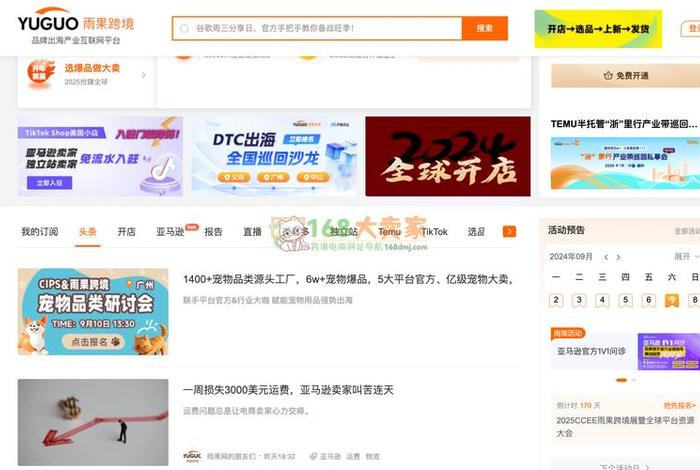Click the 选爆品做大卖 round icon
This screenshot has height=470, width=700.
[x=40, y=74]
